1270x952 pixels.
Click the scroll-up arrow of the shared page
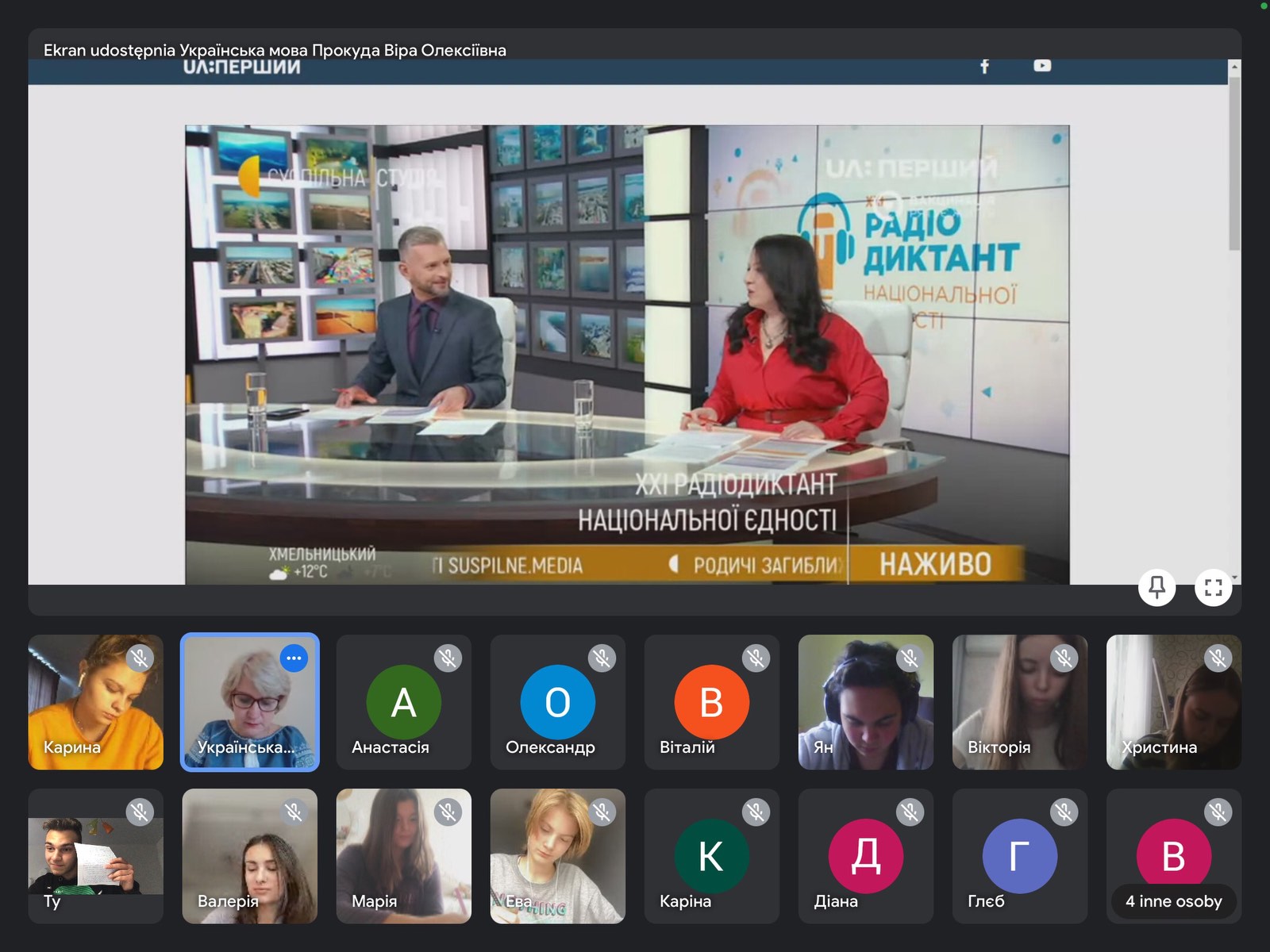[1234, 67]
